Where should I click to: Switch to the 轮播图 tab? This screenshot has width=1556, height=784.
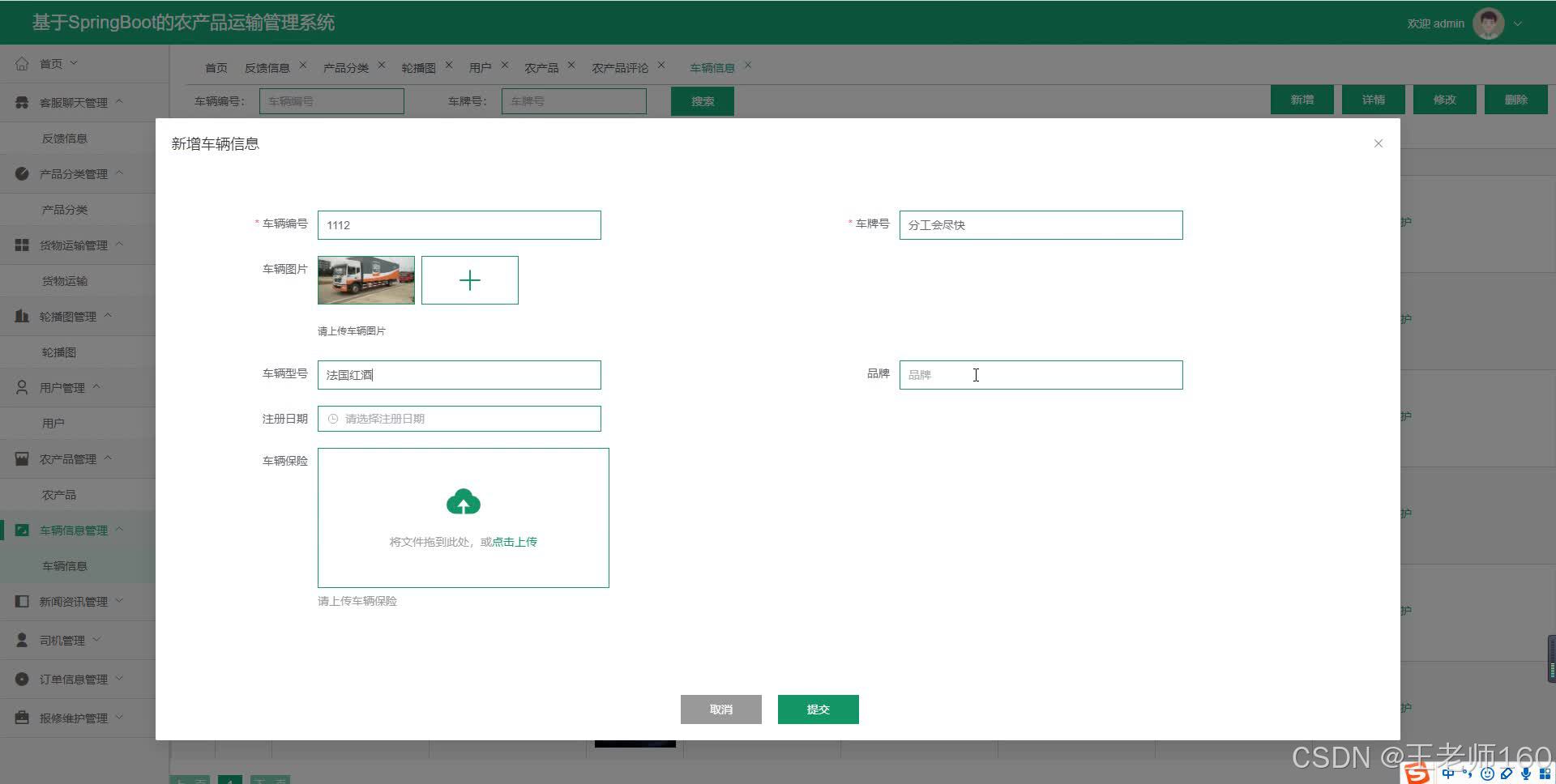[x=419, y=68]
